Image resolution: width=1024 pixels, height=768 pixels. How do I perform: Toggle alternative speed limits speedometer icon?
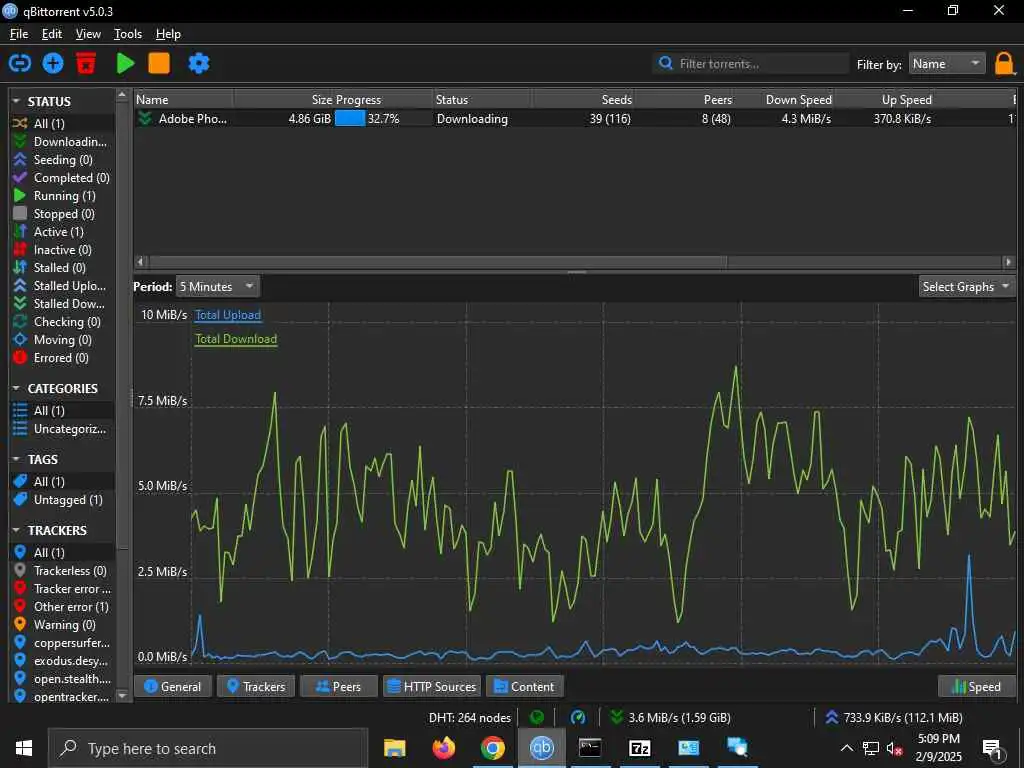(578, 718)
